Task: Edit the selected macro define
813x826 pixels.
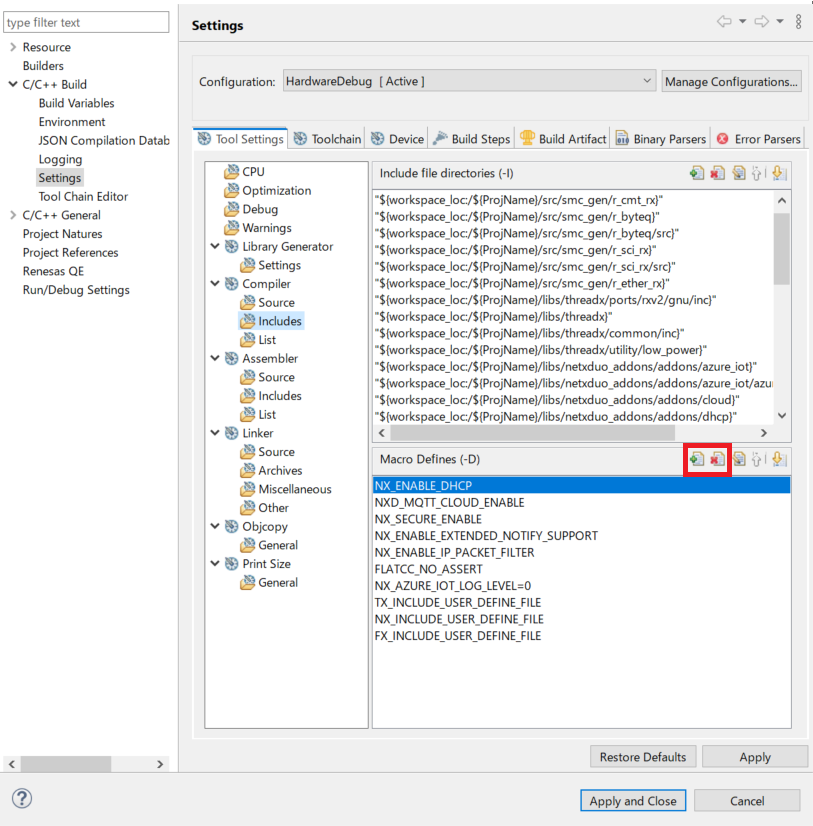Action: point(738,459)
